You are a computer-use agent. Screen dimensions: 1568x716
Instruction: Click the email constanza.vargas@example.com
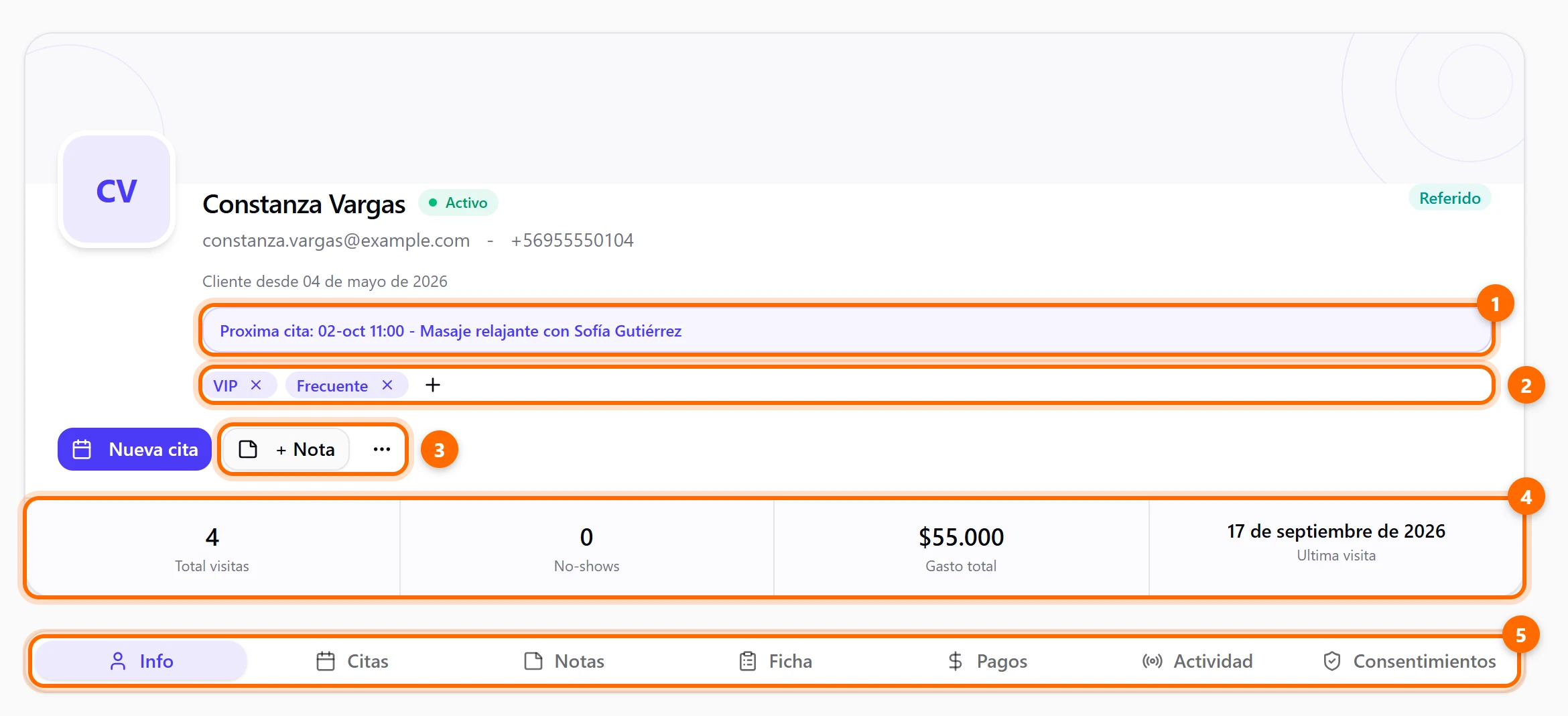pos(336,240)
